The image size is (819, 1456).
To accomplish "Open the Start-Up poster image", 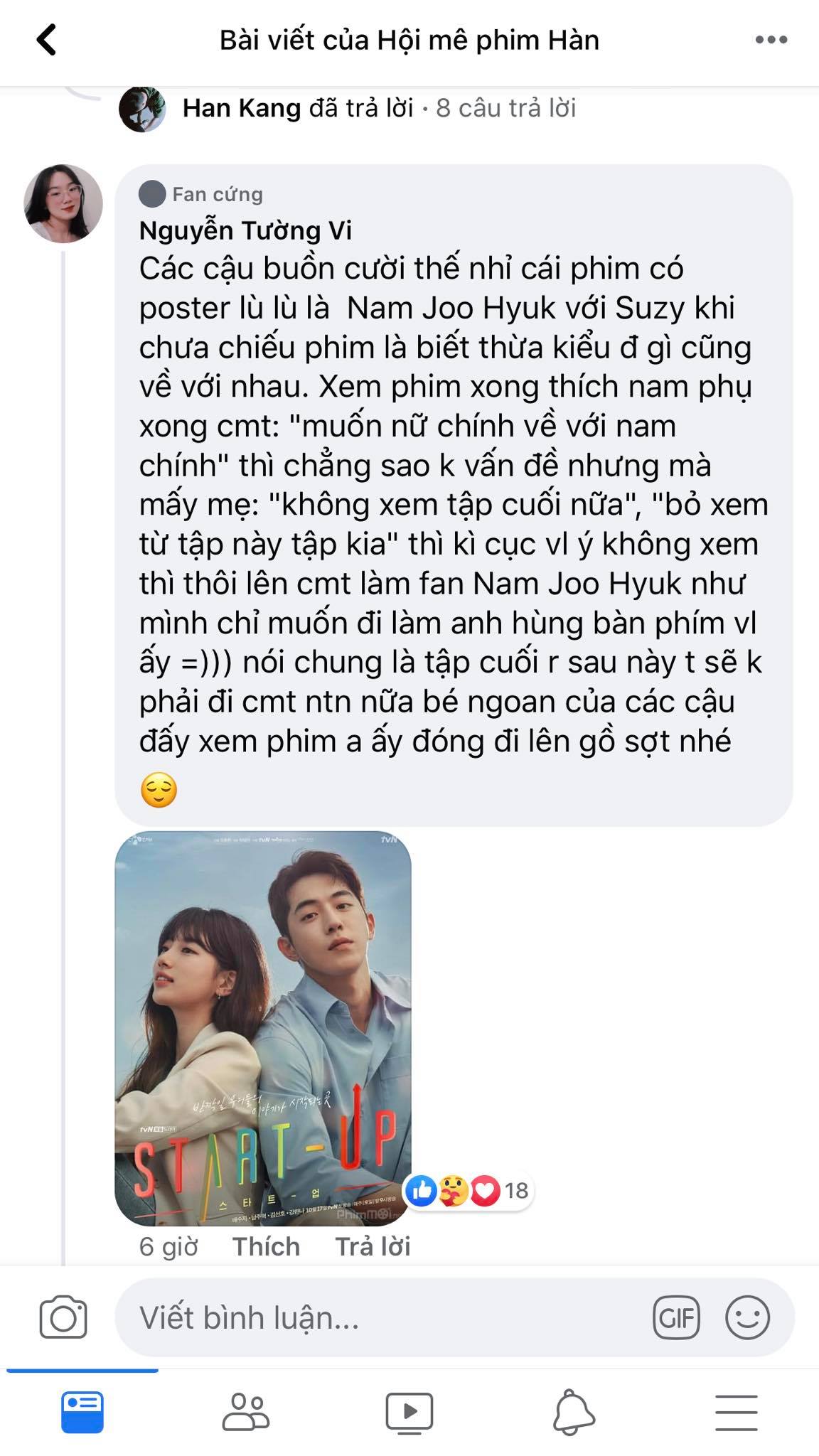I will 263,1028.
